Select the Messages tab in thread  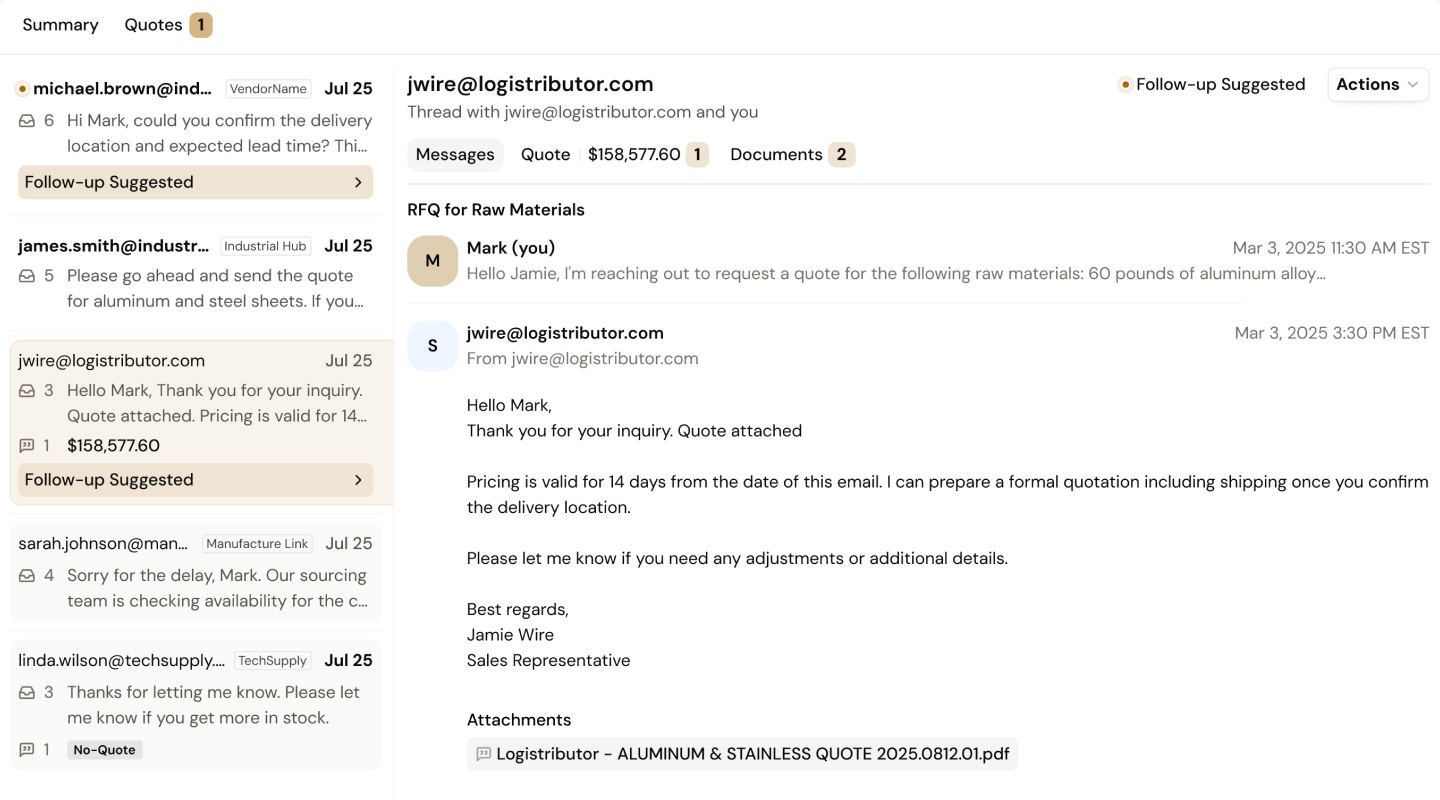[455, 155]
